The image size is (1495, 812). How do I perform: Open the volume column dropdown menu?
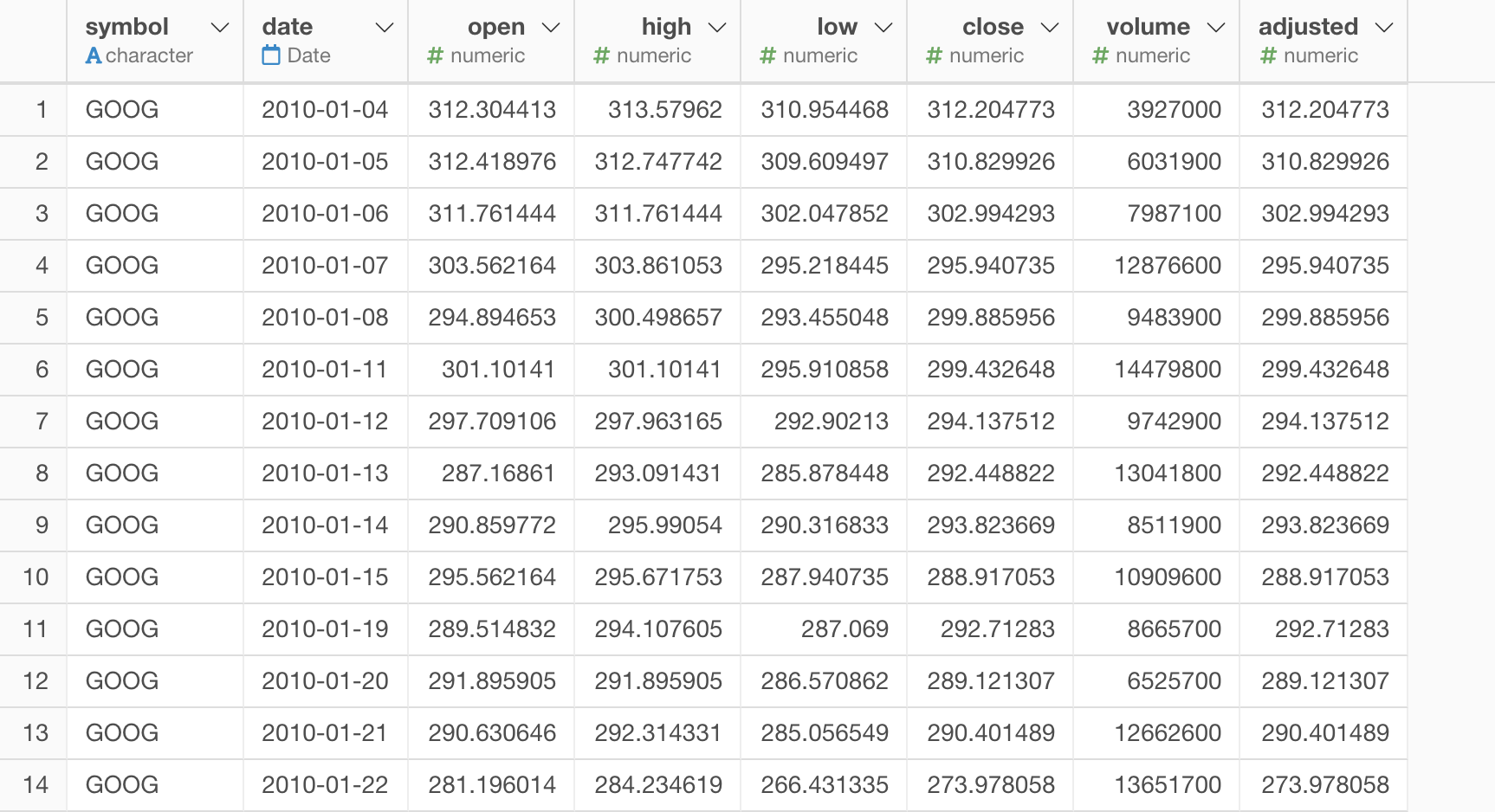1216,28
